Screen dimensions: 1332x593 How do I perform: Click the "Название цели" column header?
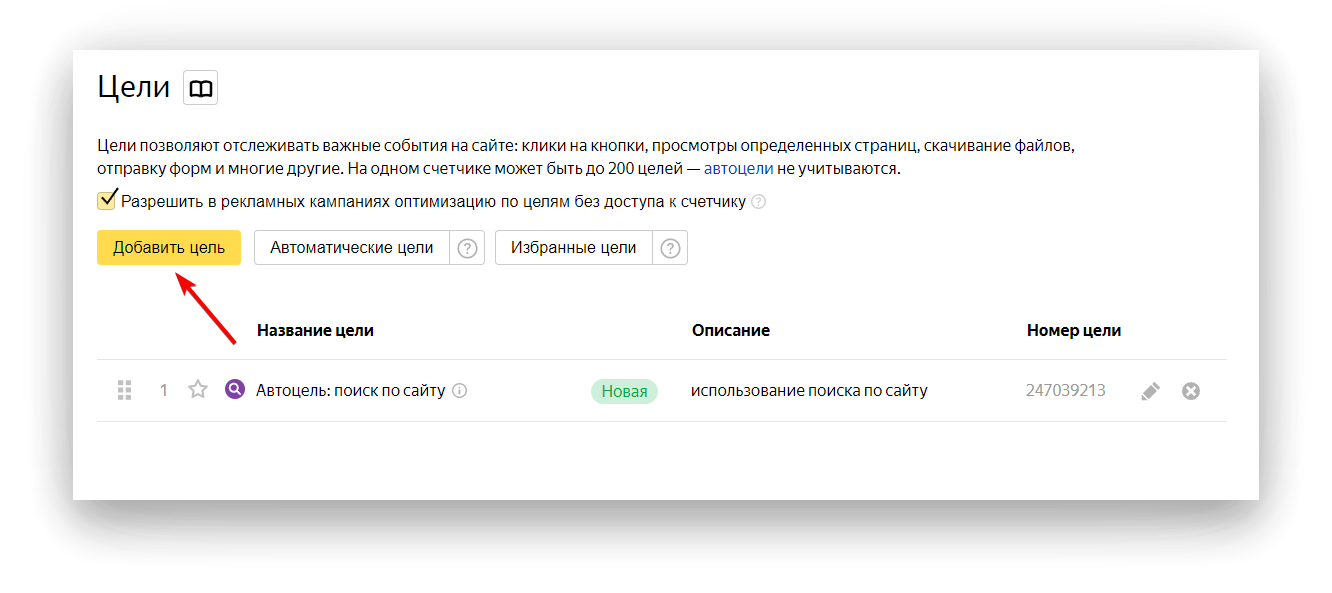315,330
